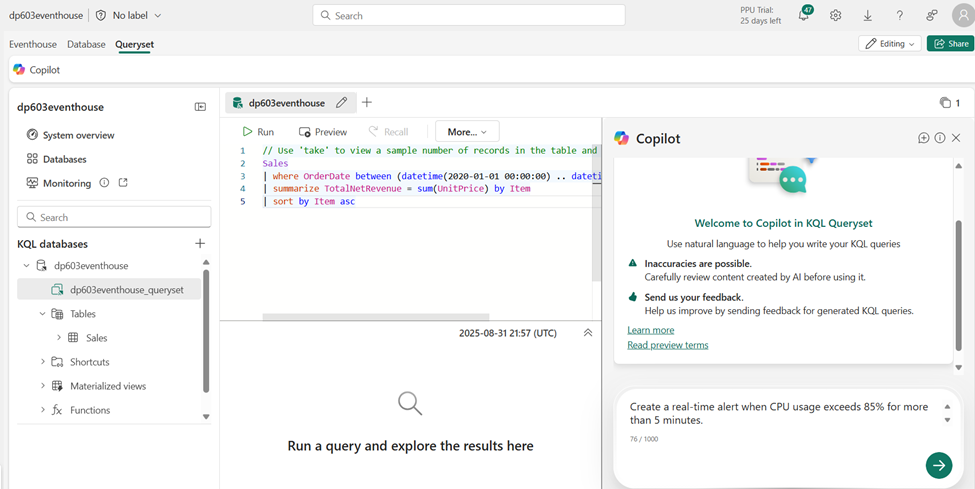Close the Copilot pane

956,137
